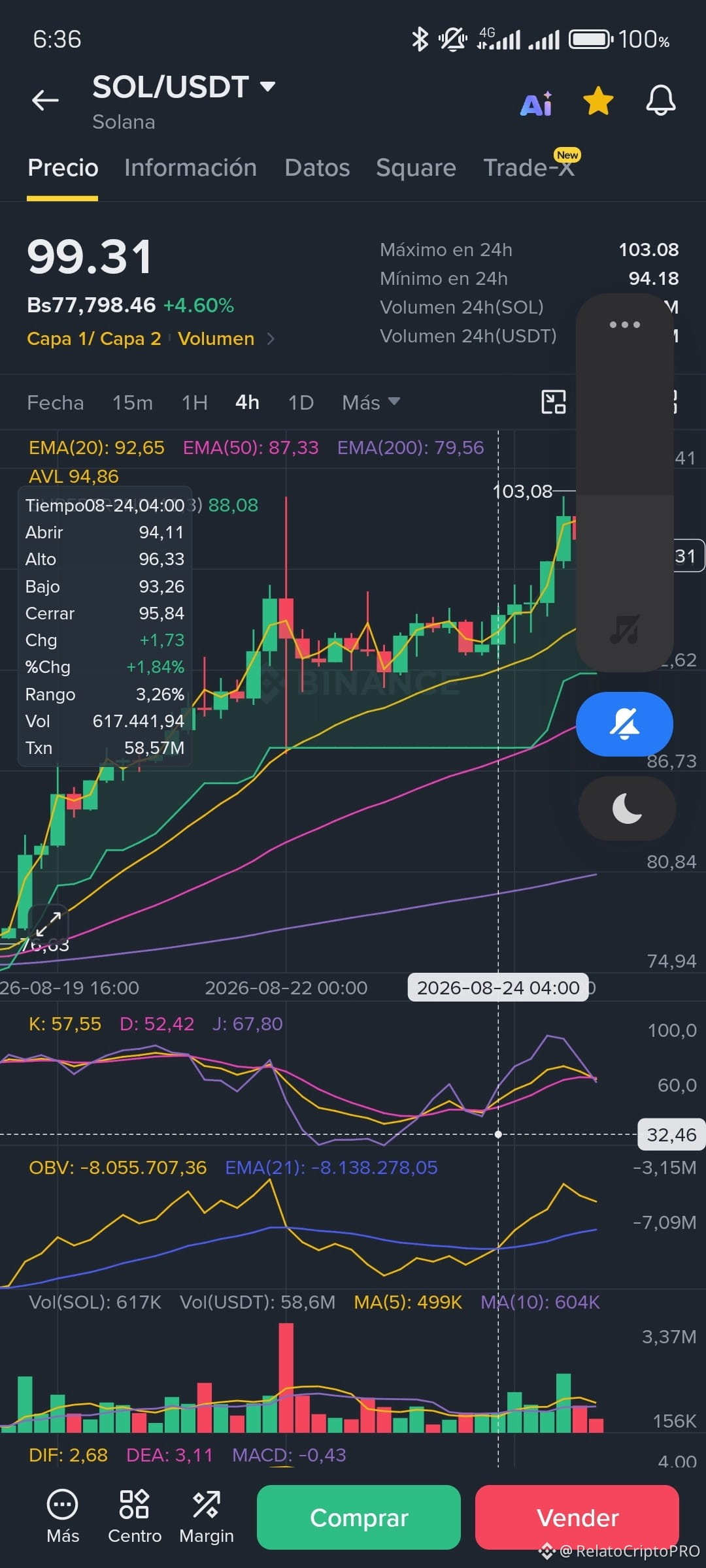The image size is (706, 1568).
Task: Select the 15m timeframe
Action: click(x=133, y=402)
